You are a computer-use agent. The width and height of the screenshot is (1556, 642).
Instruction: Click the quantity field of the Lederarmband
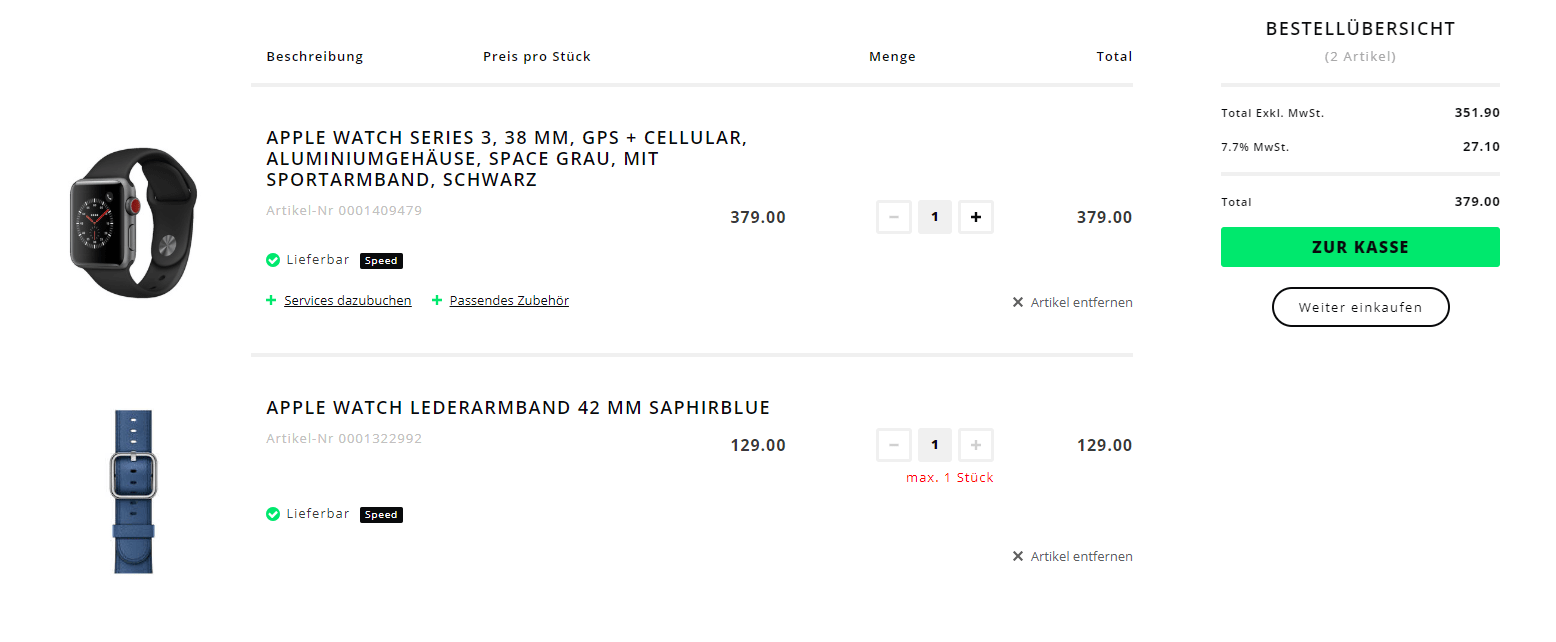click(935, 445)
